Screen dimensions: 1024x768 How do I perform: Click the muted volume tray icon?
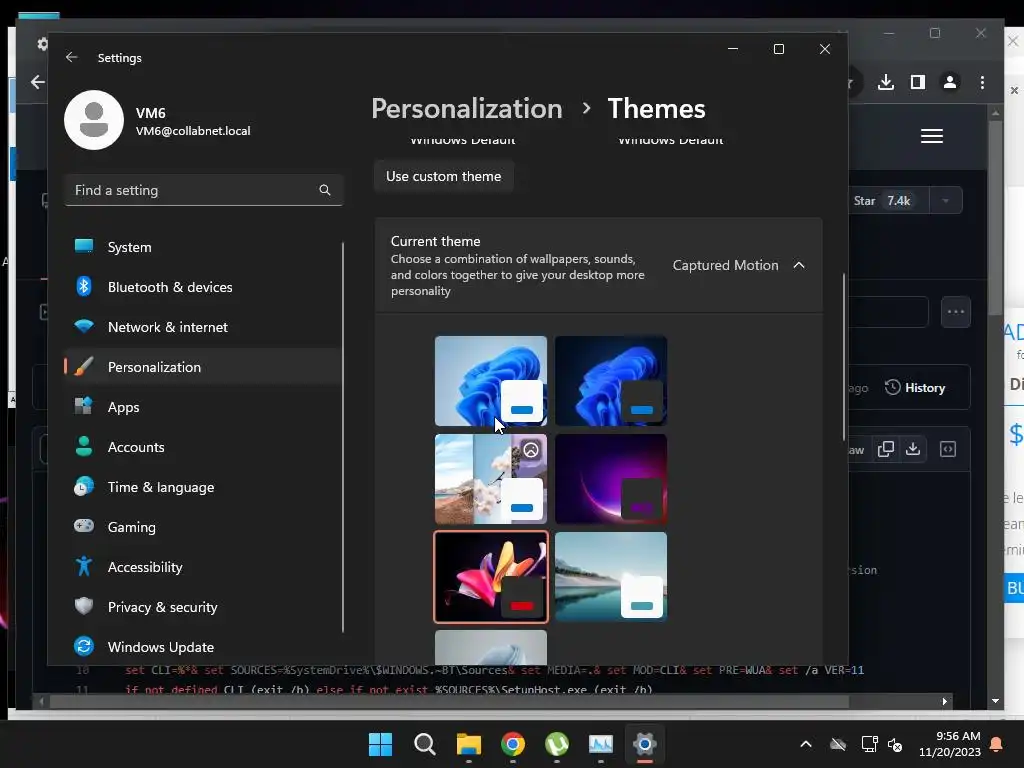[x=895, y=744]
